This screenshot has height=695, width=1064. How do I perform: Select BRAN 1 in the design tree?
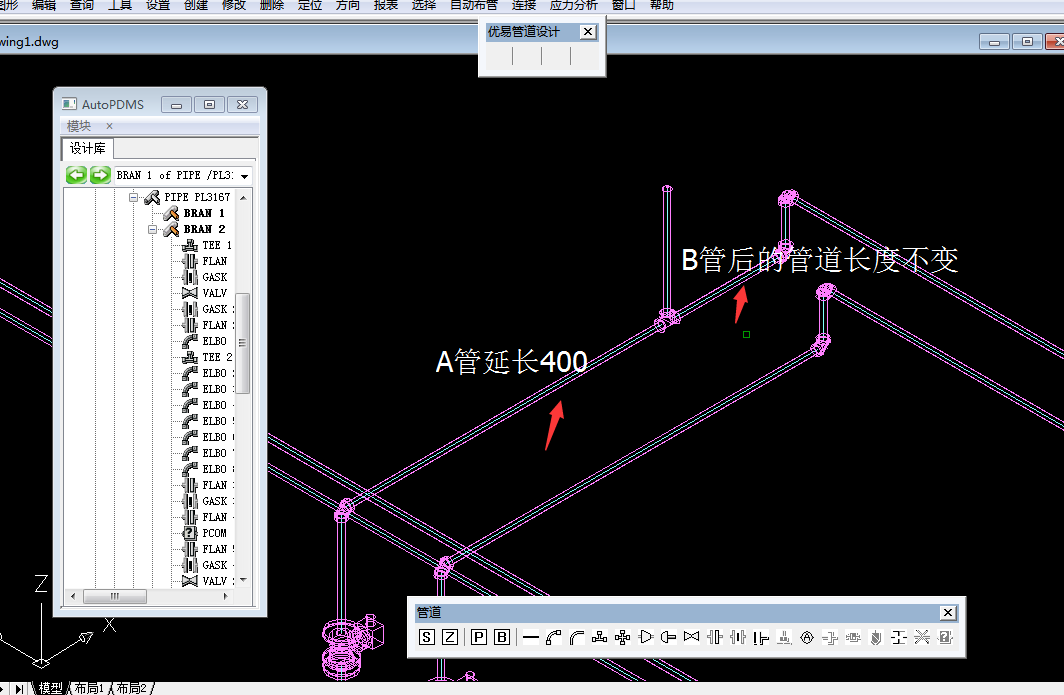203,213
